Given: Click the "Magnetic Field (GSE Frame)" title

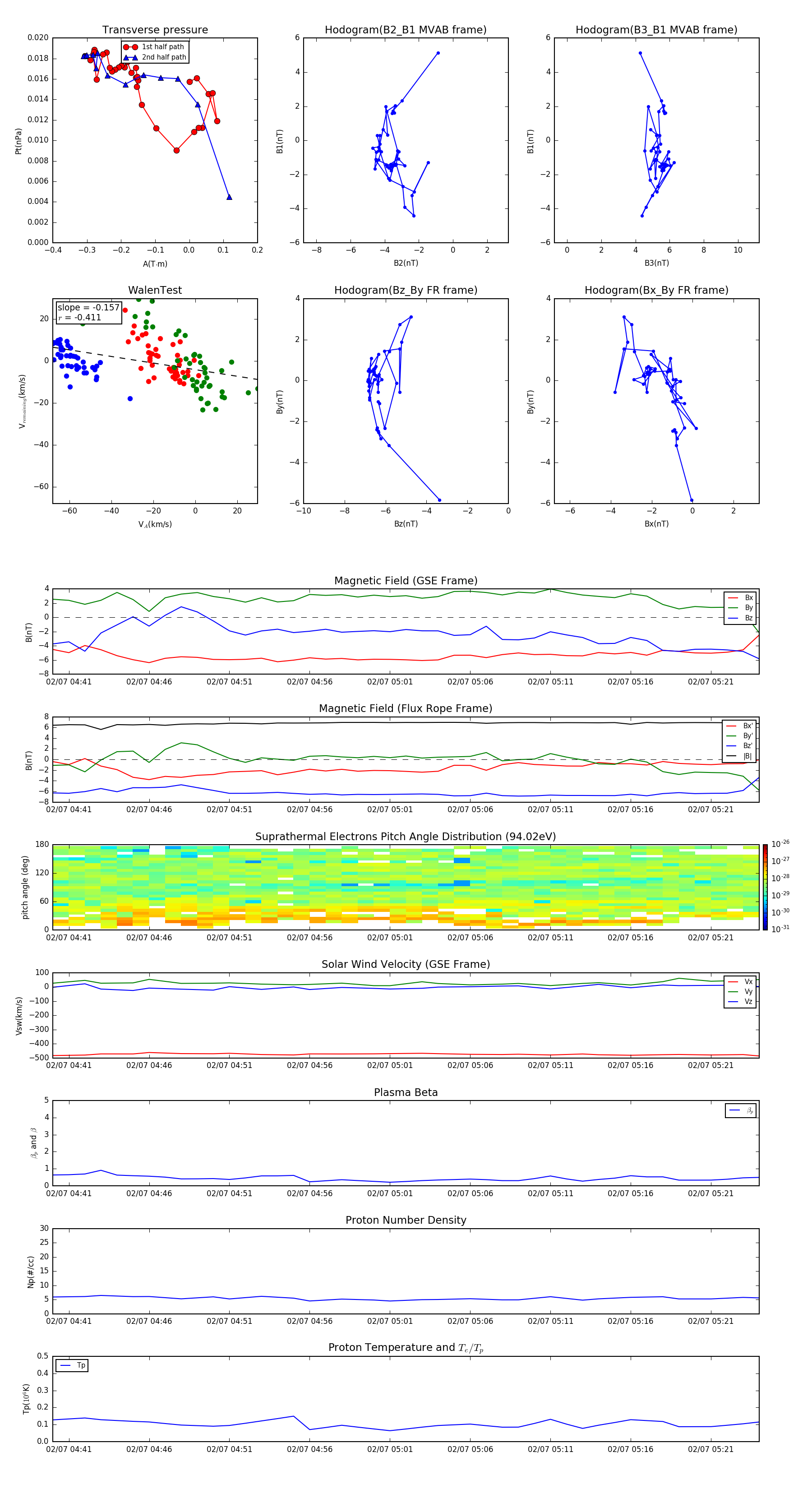Looking at the screenshot, I should [406, 581].
